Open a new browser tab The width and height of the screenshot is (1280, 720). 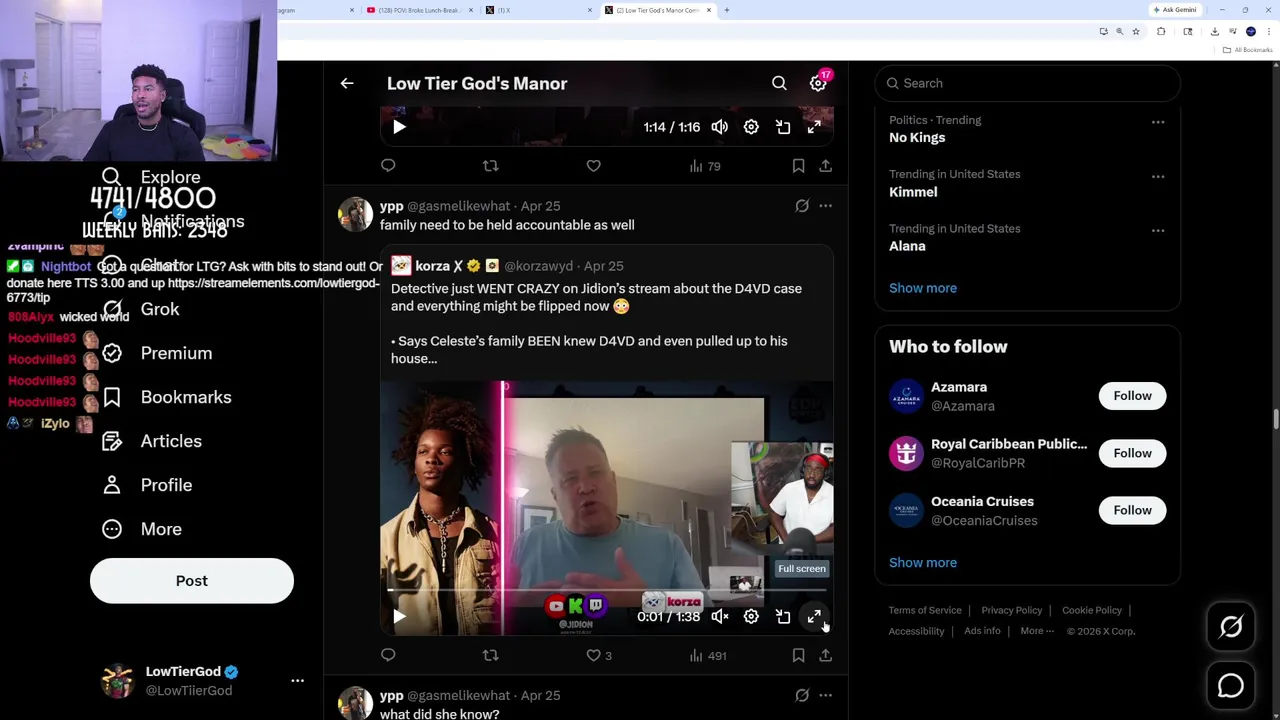tap(727, 10)
